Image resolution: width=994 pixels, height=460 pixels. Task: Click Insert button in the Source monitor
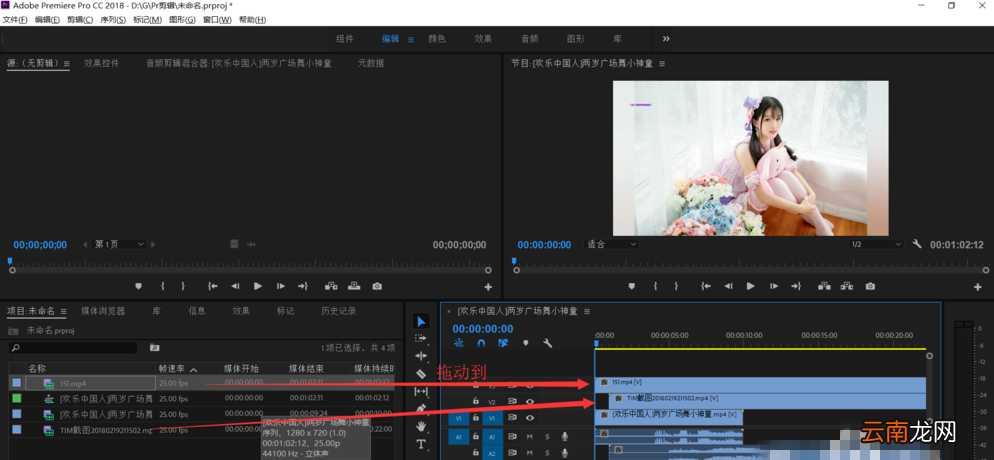click(x=331, y=286)
